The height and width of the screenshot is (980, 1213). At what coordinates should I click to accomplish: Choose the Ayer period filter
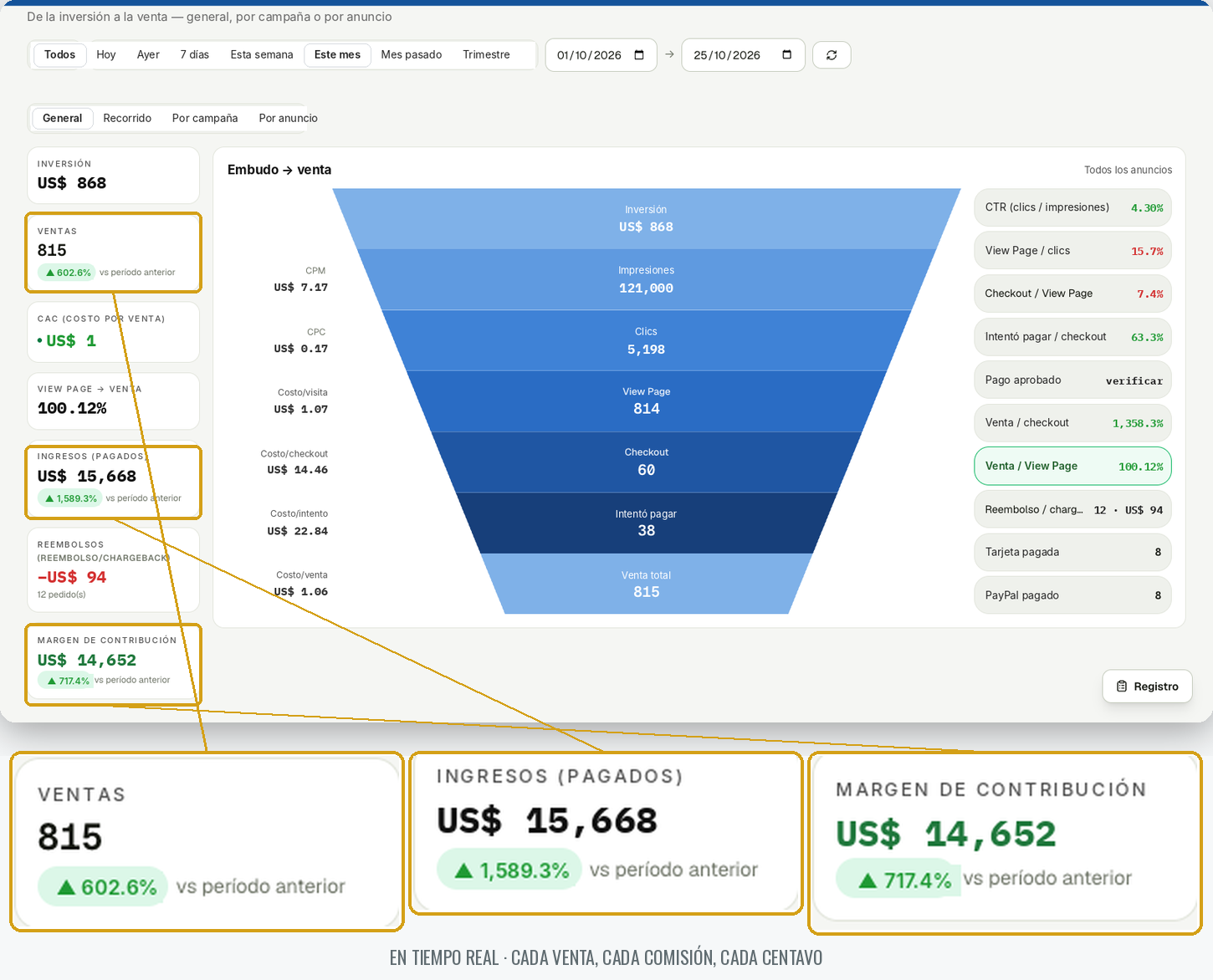148,54
